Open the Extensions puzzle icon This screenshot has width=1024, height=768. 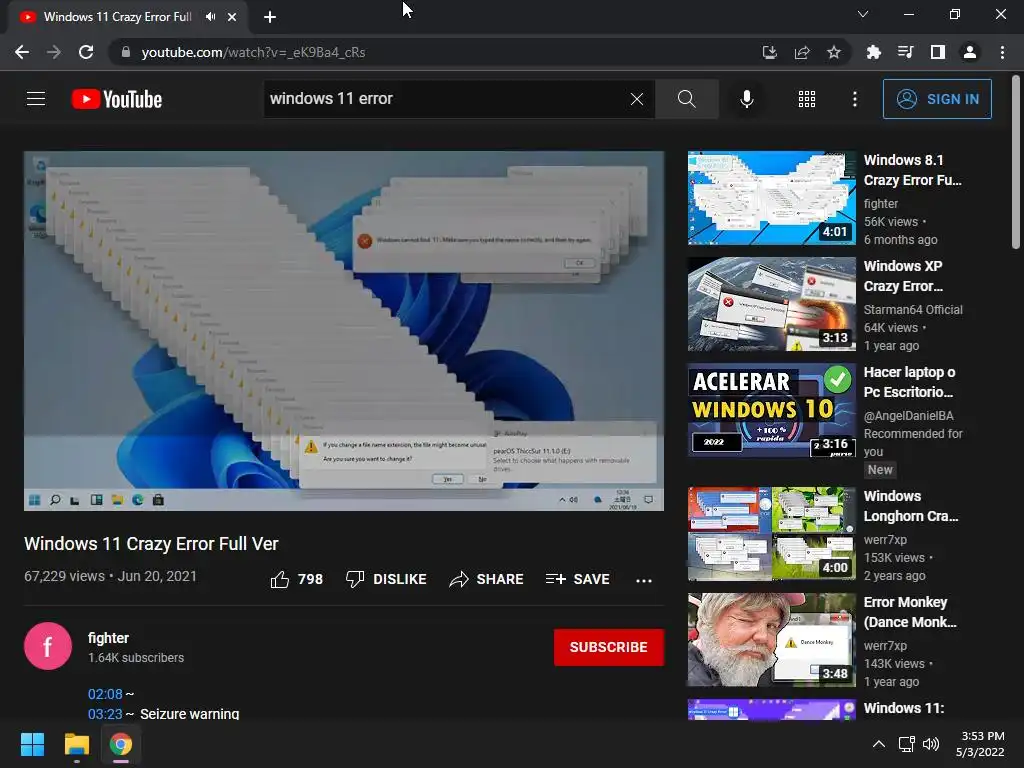(873, 52)
